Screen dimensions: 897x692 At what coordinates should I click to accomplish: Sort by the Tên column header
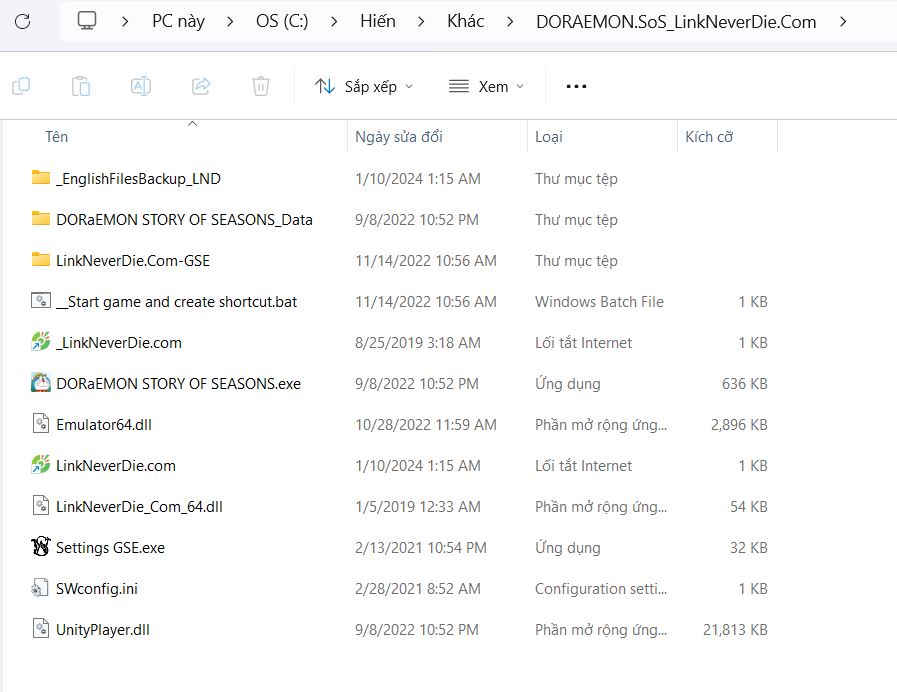pyautogui.click(x=57, y=137)
